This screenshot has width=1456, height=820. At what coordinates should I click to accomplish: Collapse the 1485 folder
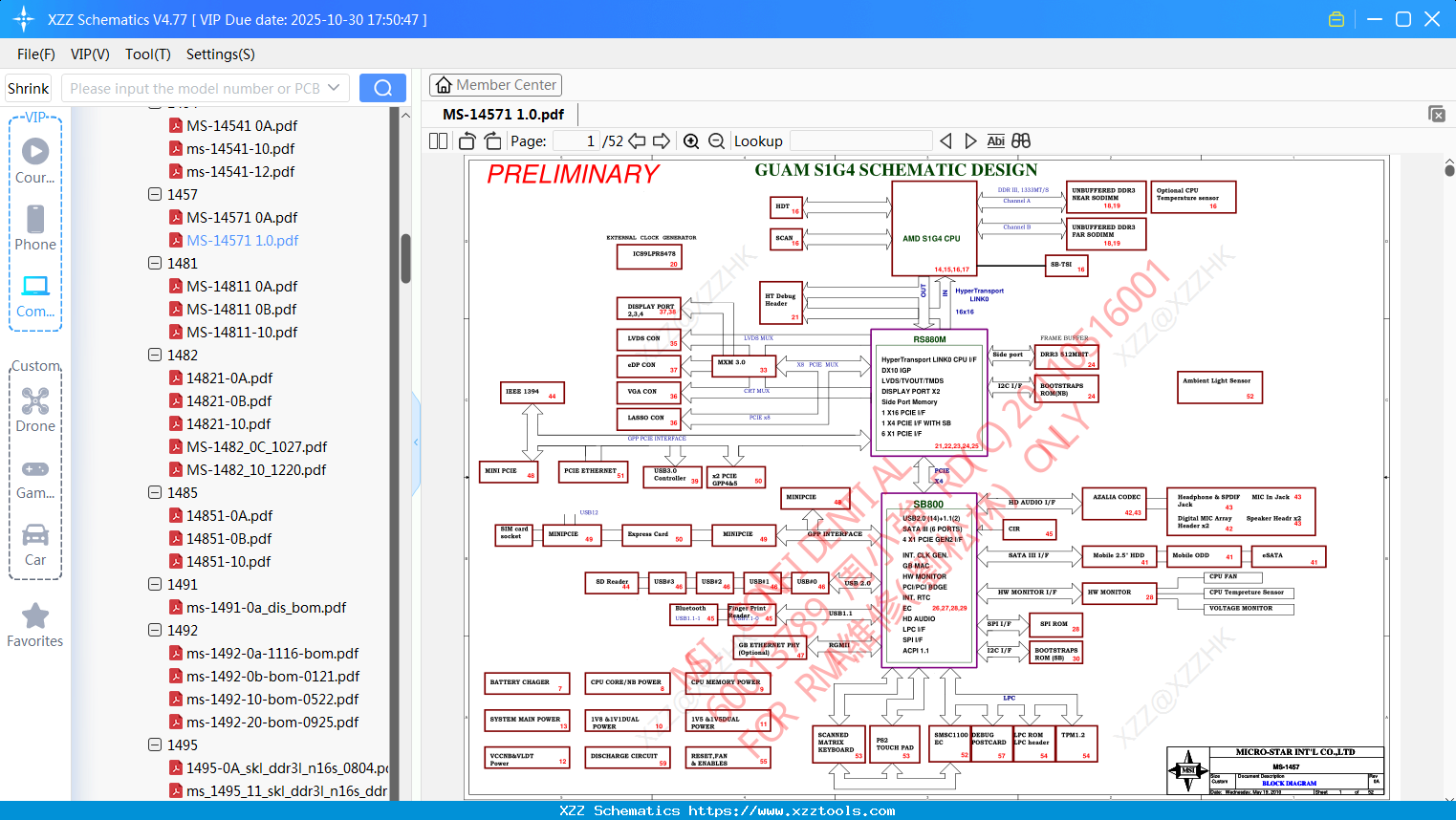click(155, 492)
